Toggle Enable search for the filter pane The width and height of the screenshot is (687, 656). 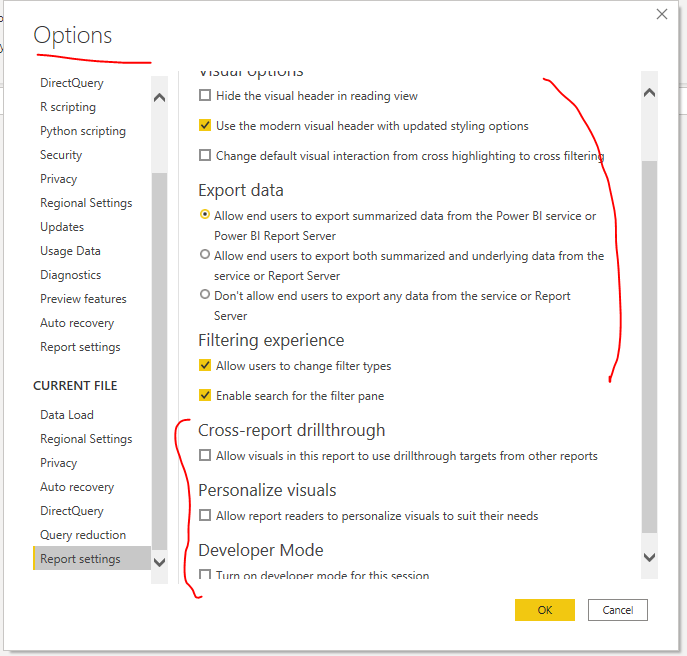[x=205, y=395]
